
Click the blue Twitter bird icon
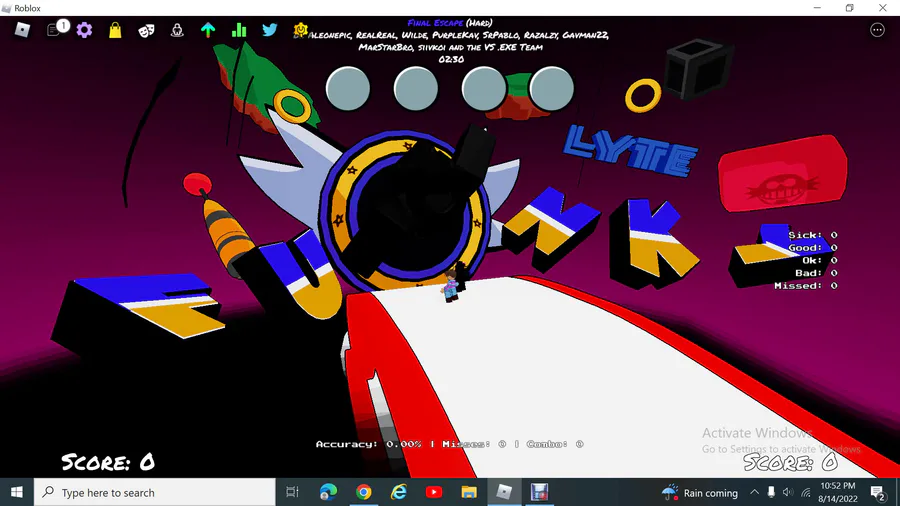270,29
